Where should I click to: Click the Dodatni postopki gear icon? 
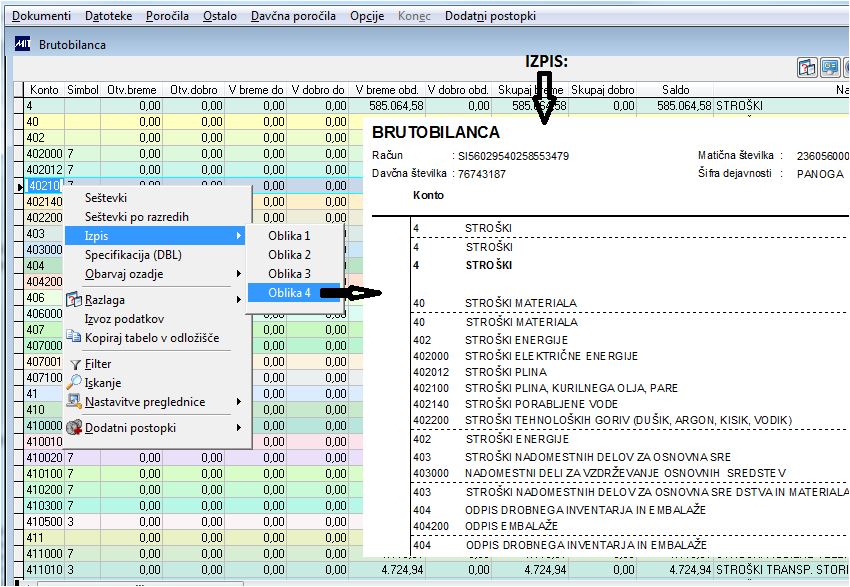pos(74,428)
